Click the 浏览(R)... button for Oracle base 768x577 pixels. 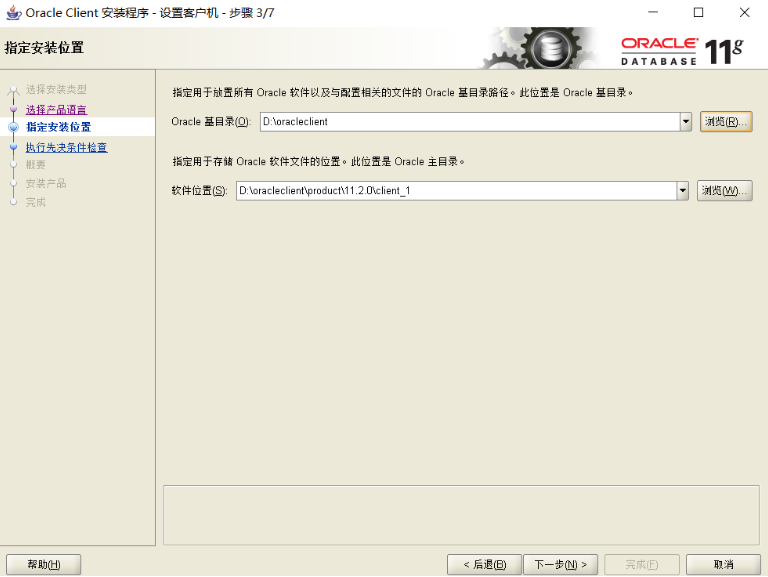(x=726, y=122)
